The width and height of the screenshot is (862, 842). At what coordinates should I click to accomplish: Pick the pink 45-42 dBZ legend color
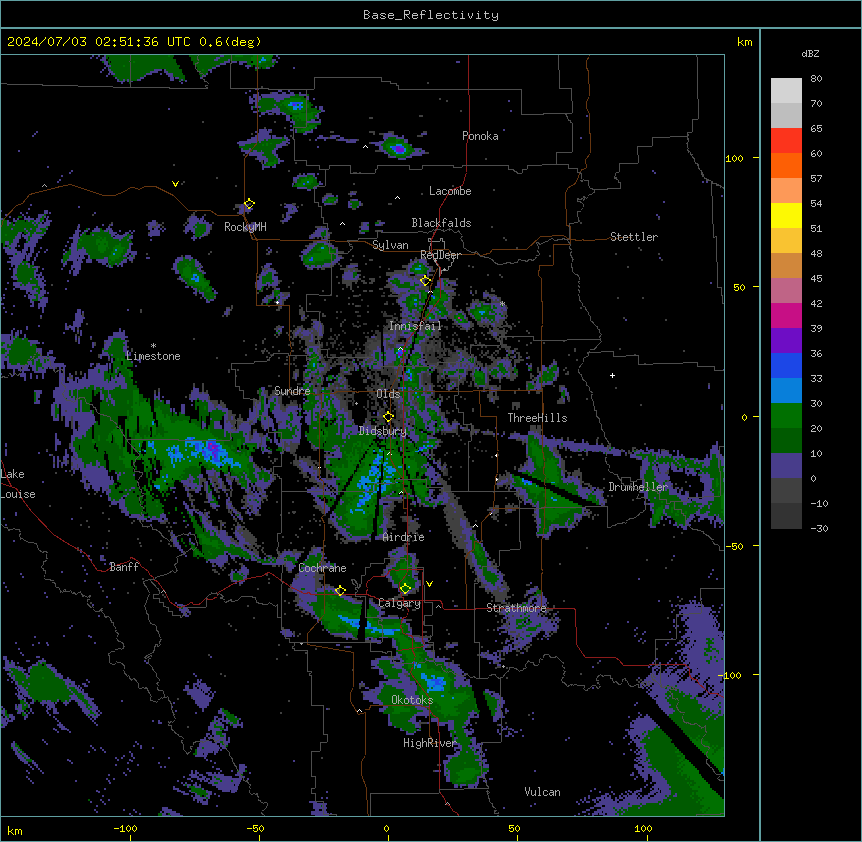click(786, 291)
